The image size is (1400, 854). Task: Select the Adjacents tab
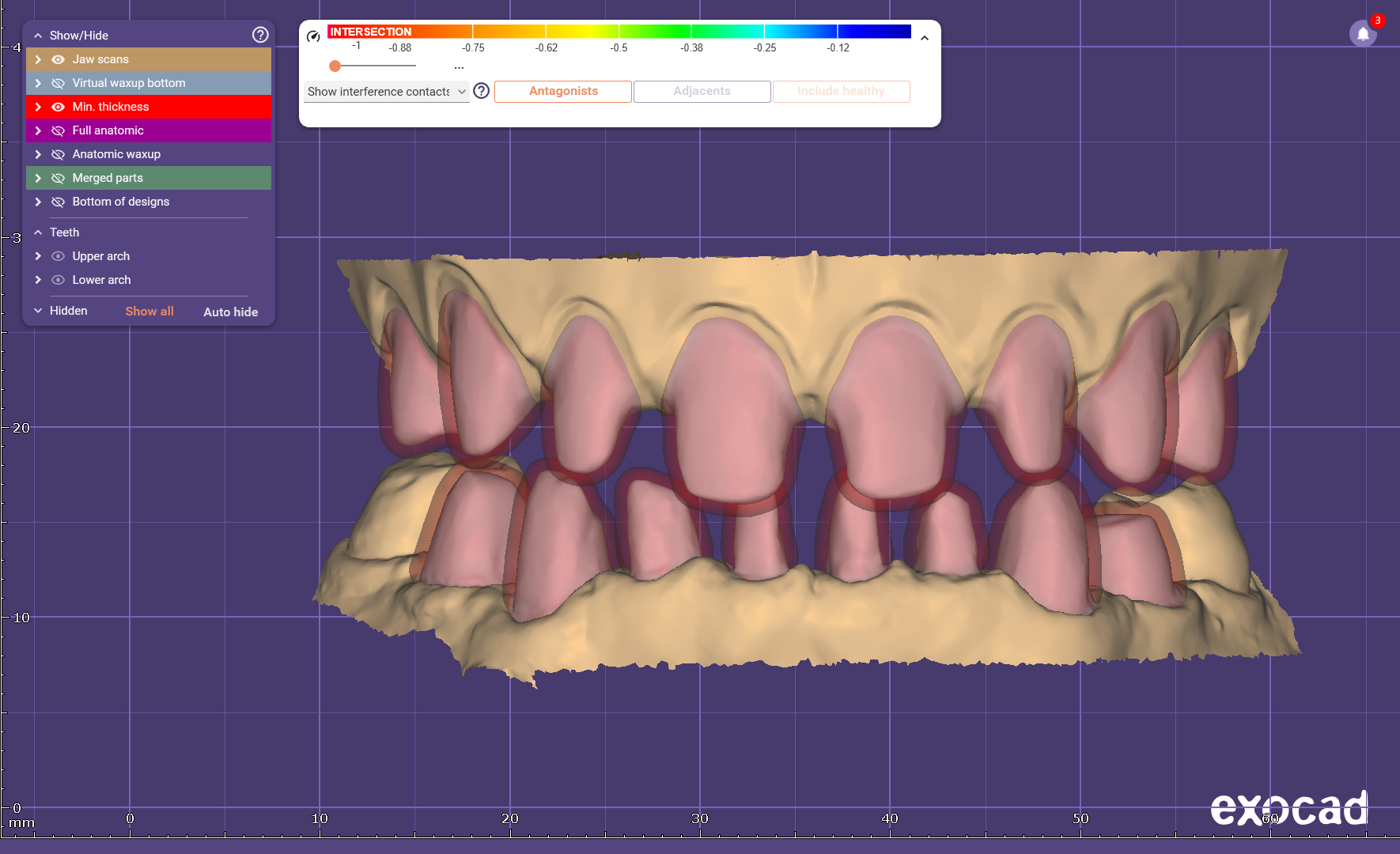pos(702,91)
